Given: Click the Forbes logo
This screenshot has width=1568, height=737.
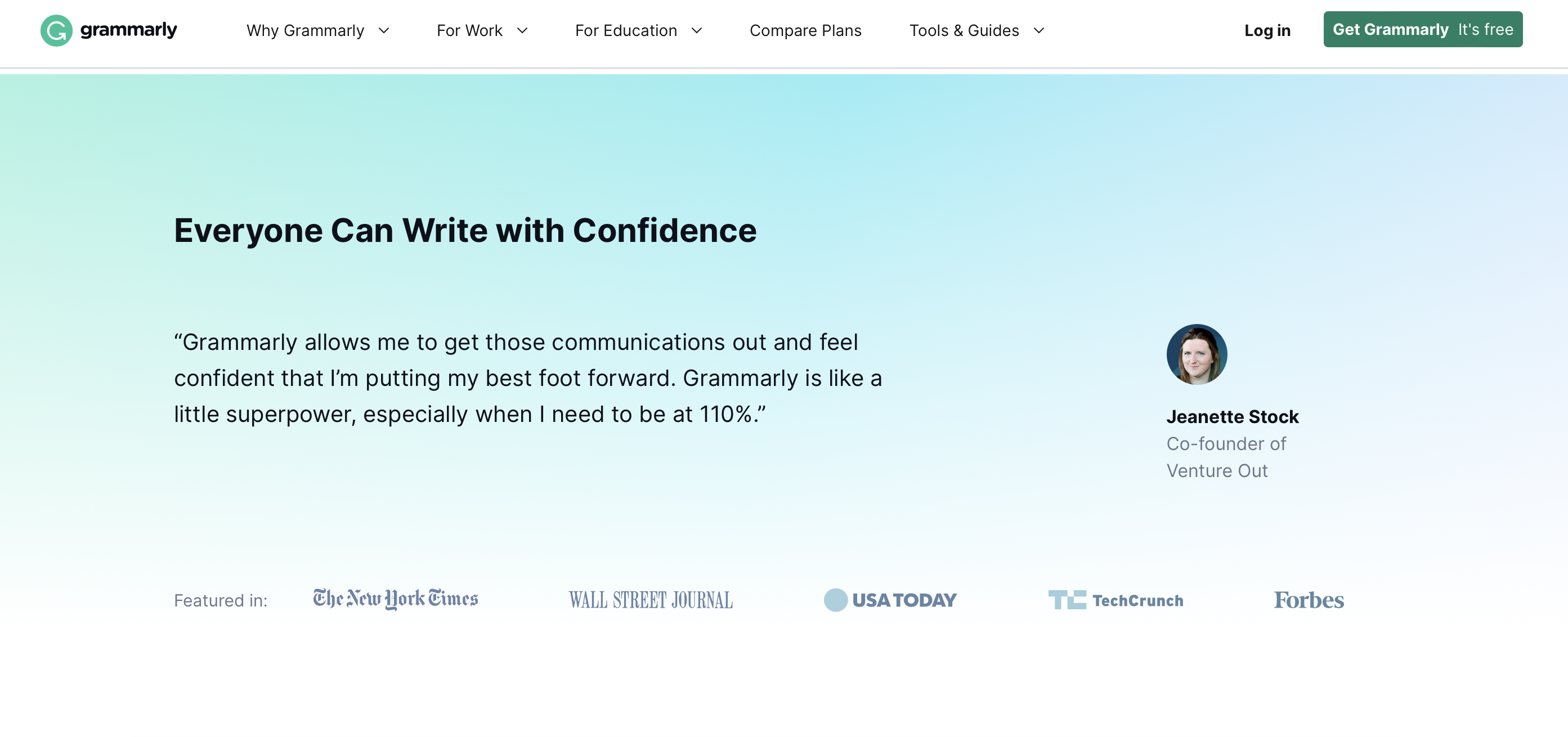Looking at the screenshot, I should (1309, 600).
